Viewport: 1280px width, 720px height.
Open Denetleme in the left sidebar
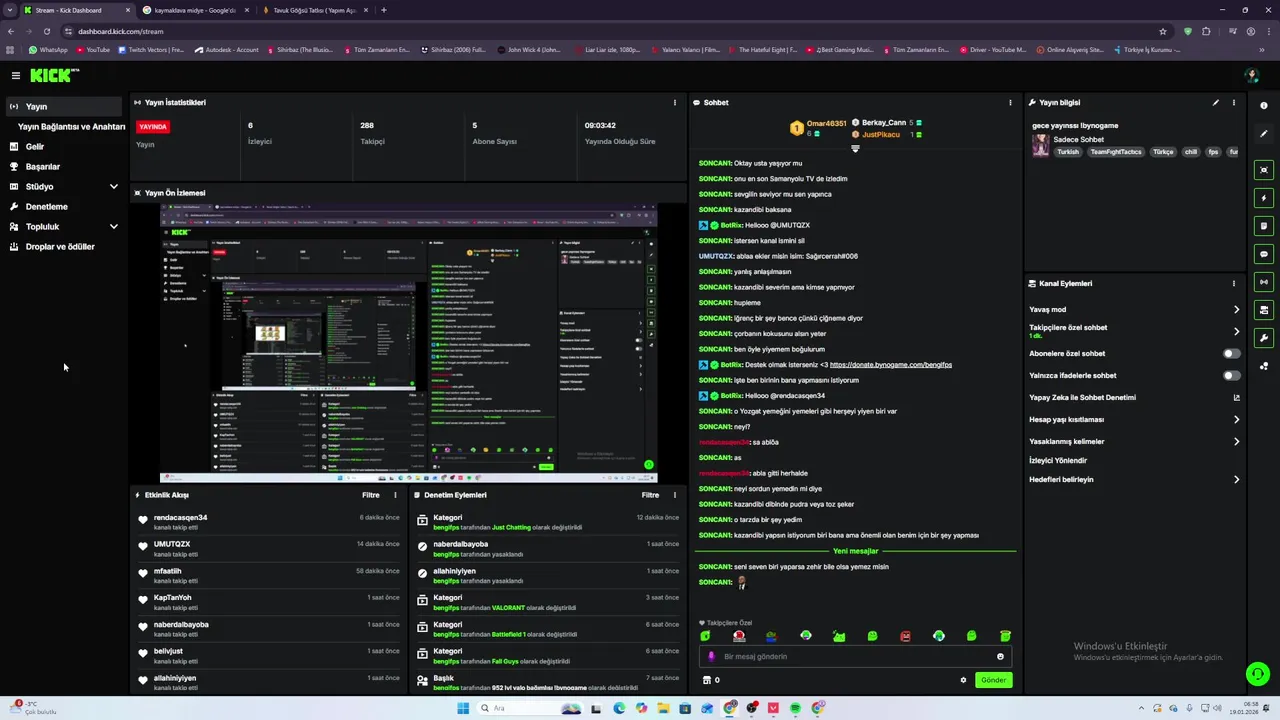point(47,206)
